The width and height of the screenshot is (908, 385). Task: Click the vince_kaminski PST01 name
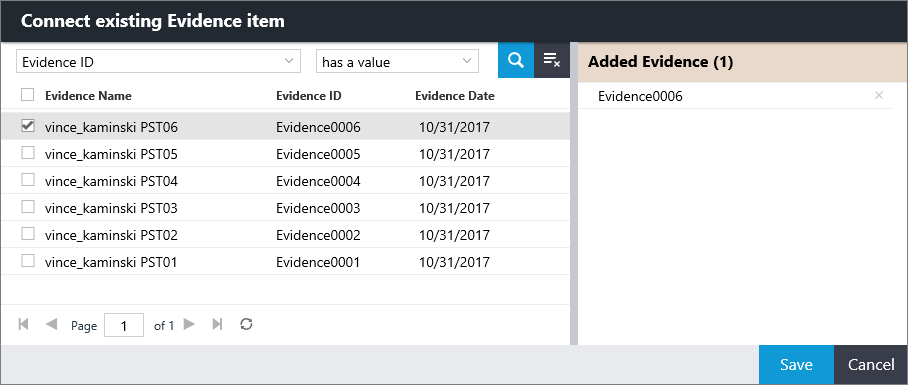(x=111, y=263)
